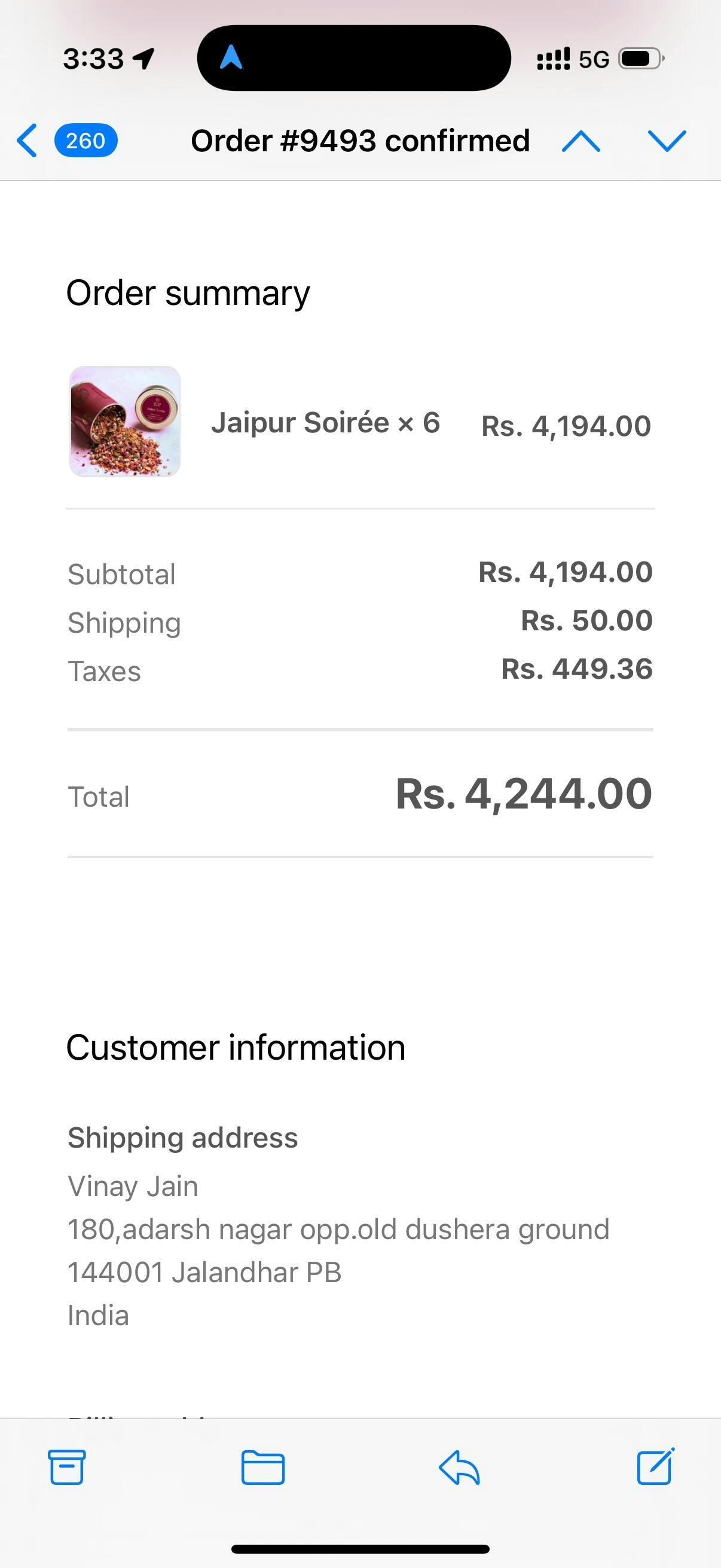Image resolution: width=721 pixels, height=1568 pixels.
Task: Tap the Order summary heading
Action: pyautogui.click(x=188, y=293)
